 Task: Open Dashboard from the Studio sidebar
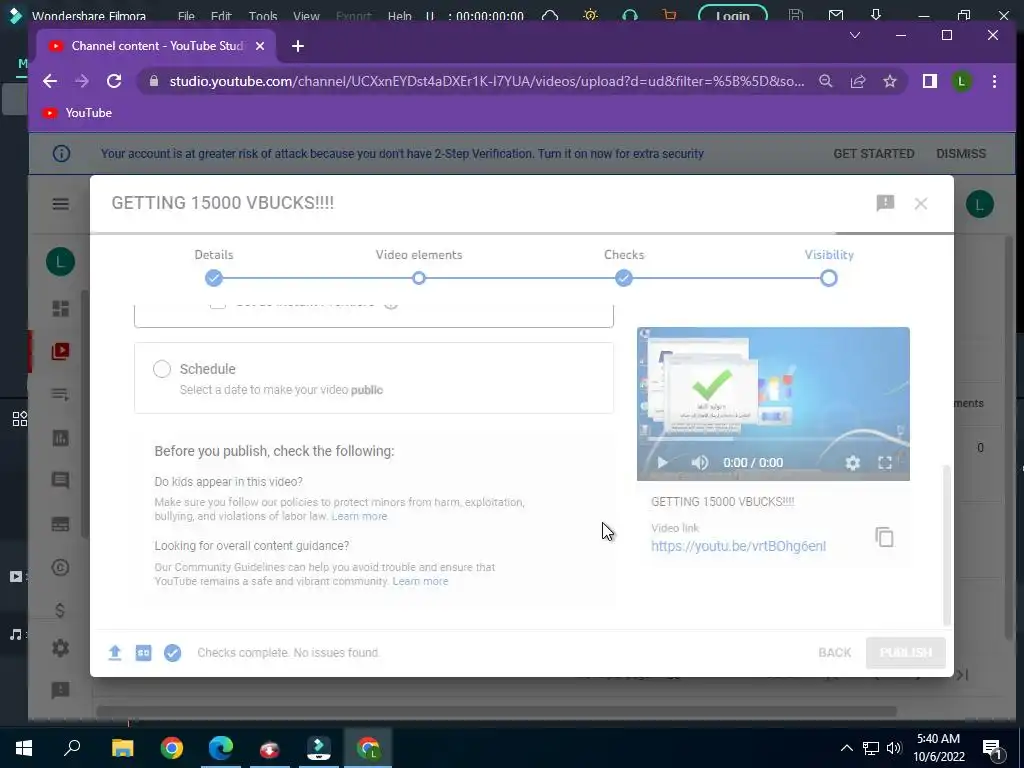tap(61, 308)
